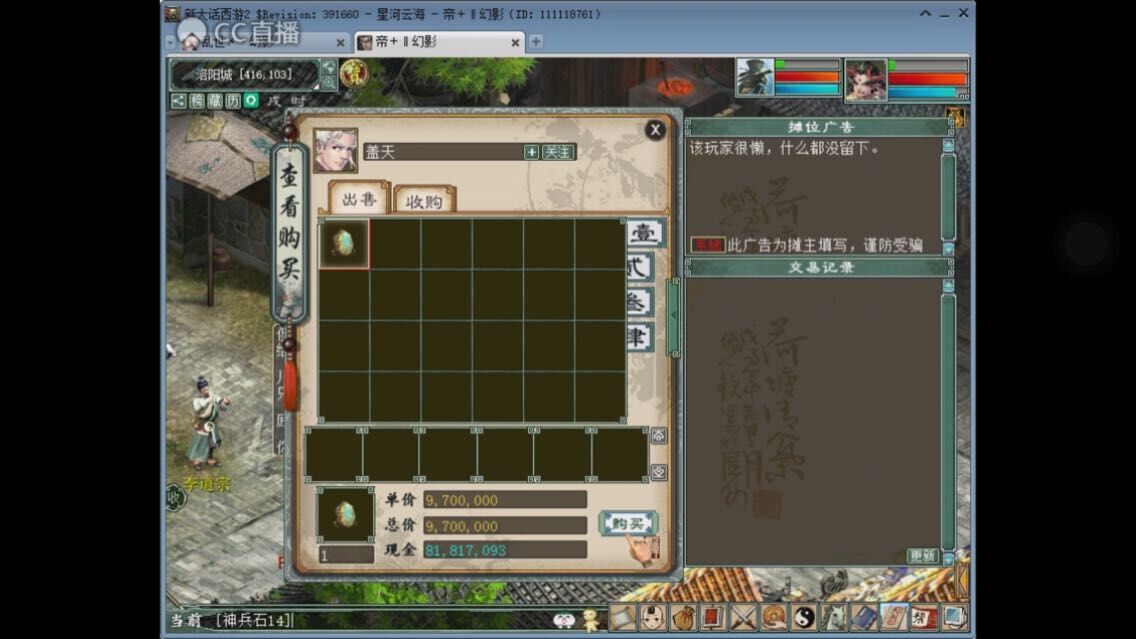1136x639 pixels.
Task: Click the magnifier icon beside the map name
Action: point(329,82)
